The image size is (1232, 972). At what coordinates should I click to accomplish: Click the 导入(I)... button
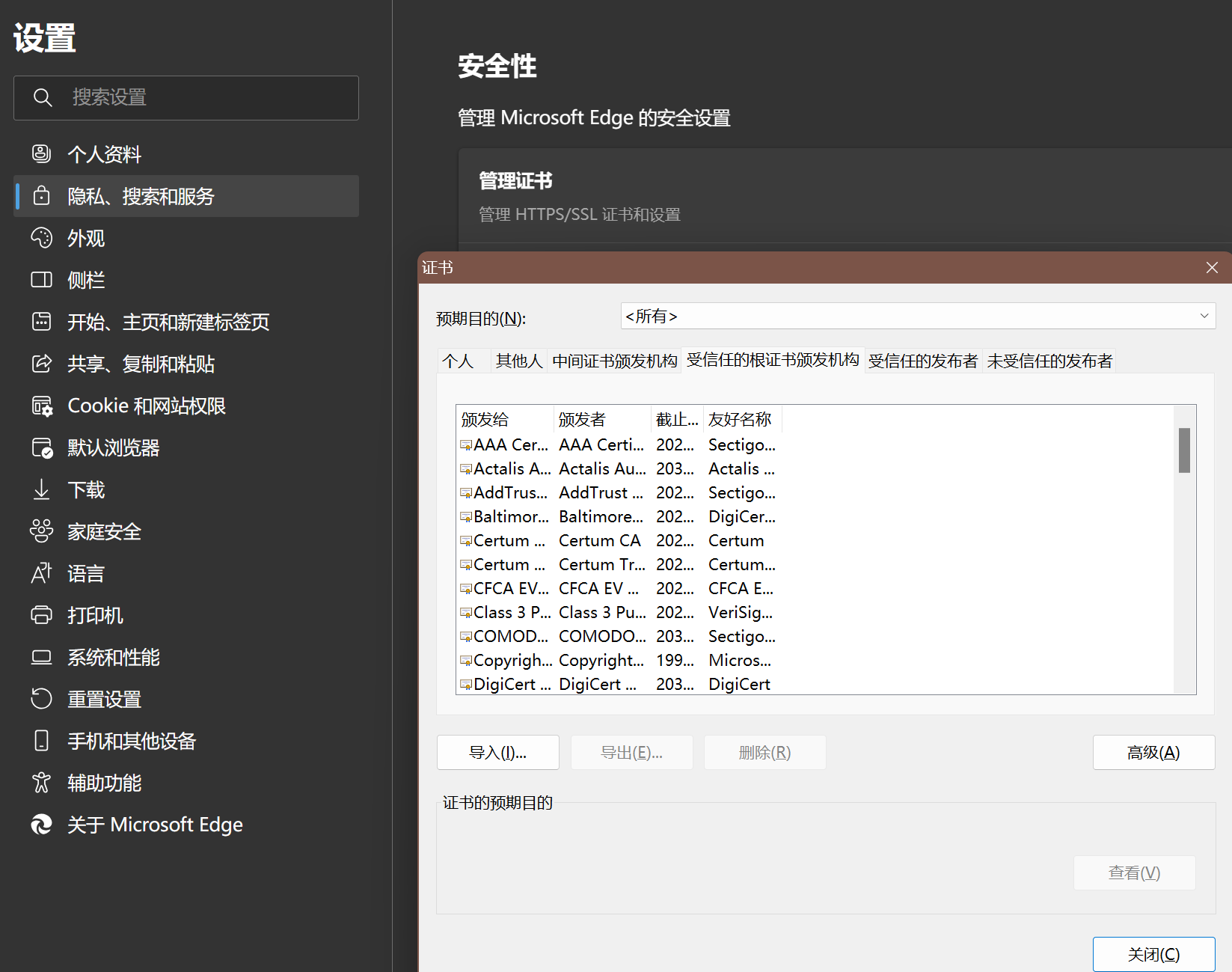pos(498,752)
